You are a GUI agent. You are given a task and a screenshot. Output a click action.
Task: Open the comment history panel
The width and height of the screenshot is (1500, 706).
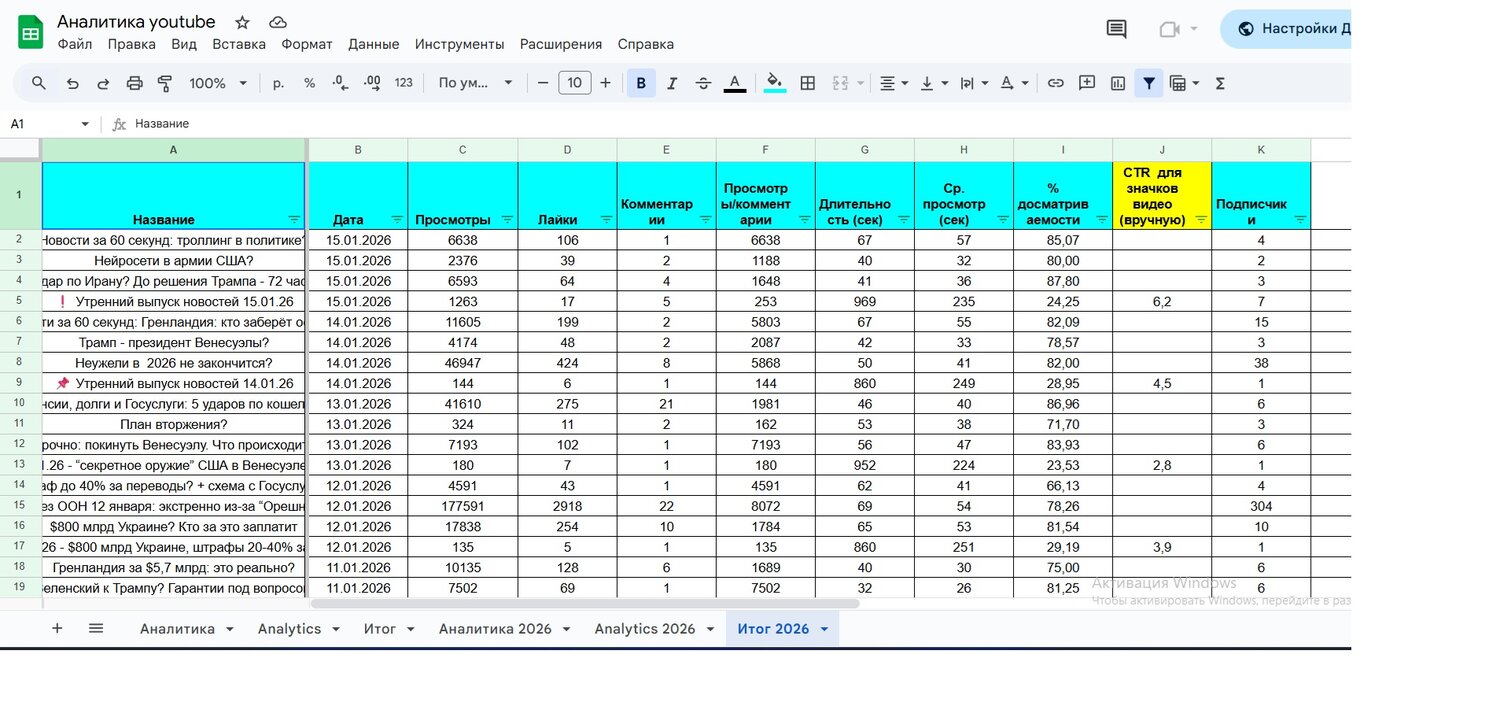click(x=1117, y=29)
